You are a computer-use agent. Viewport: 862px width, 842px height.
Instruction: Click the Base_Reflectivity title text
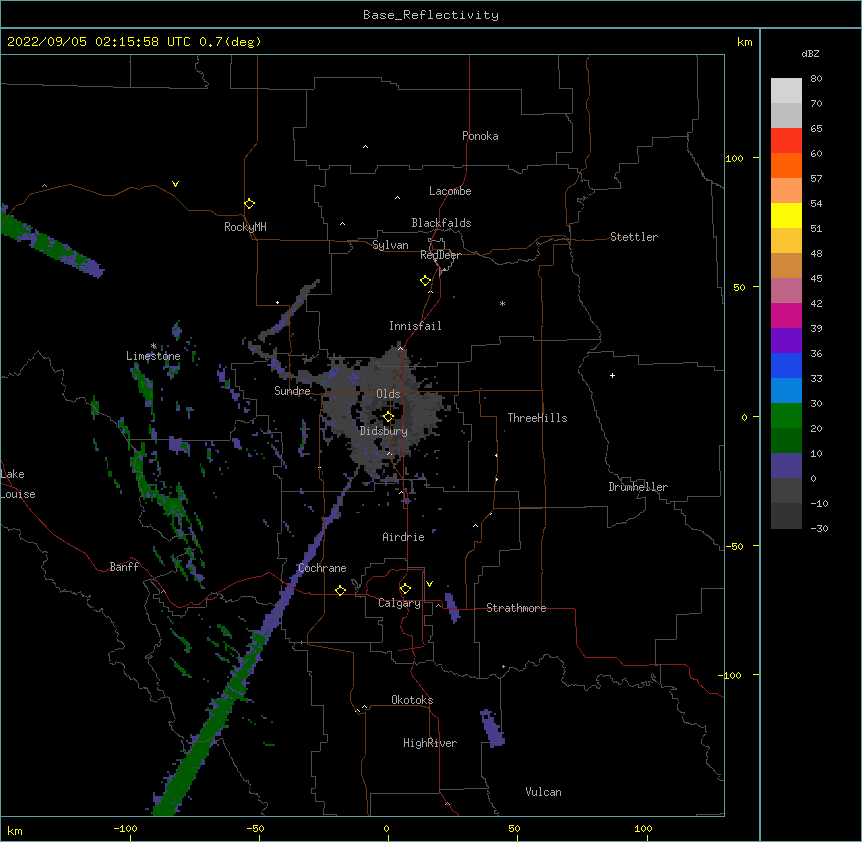pyautogui.click(x=431, y=15)
